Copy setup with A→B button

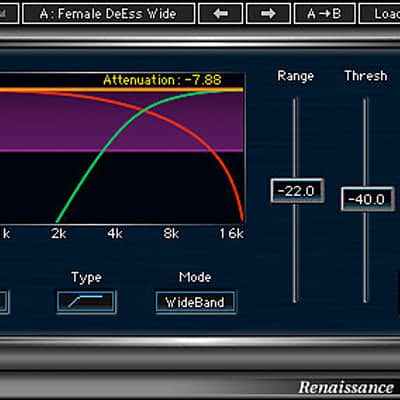(324, 14)
